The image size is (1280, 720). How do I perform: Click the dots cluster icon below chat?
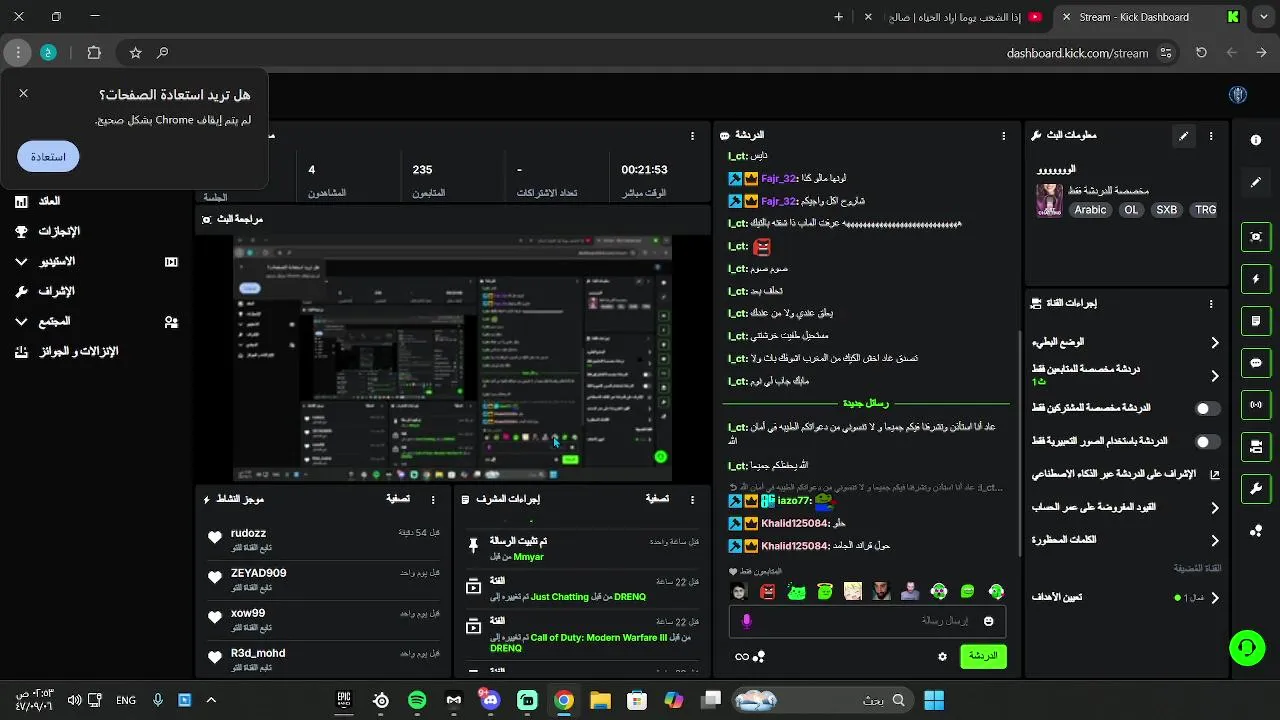click(x=759, y=657)
